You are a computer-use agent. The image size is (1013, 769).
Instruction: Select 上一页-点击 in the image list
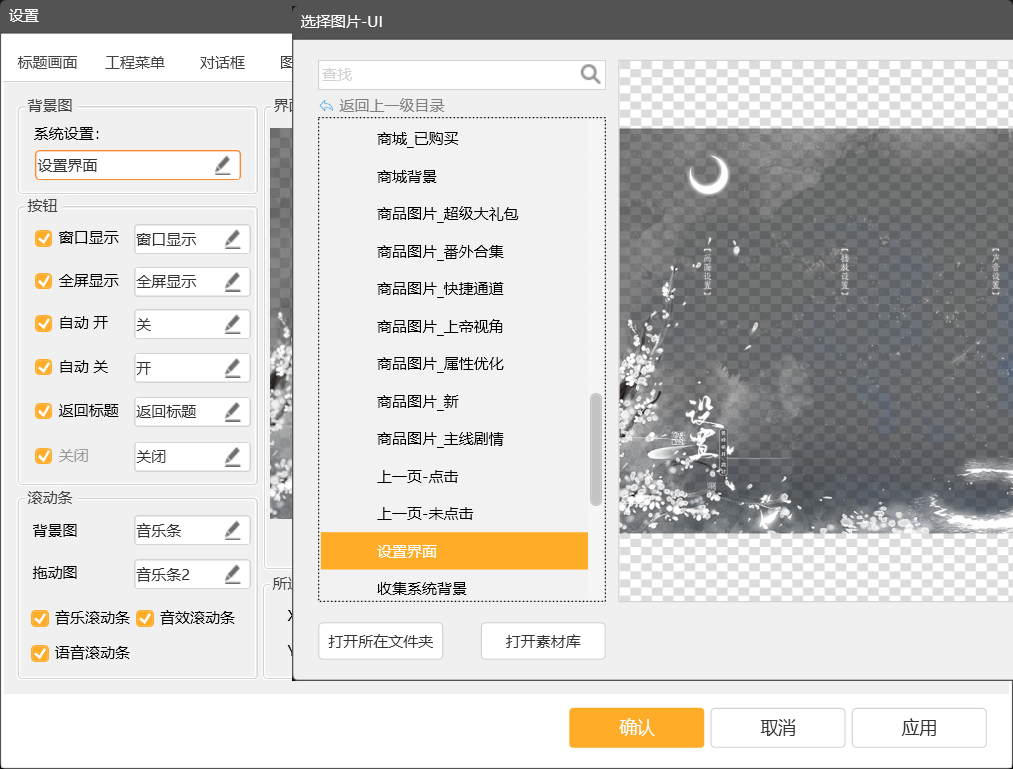click(x=417, y=476)
